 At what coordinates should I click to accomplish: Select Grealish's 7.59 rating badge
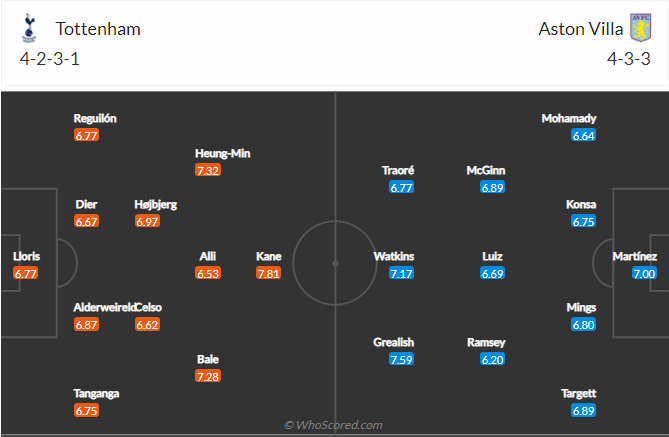pyautogui.click(x=402, y=359)
